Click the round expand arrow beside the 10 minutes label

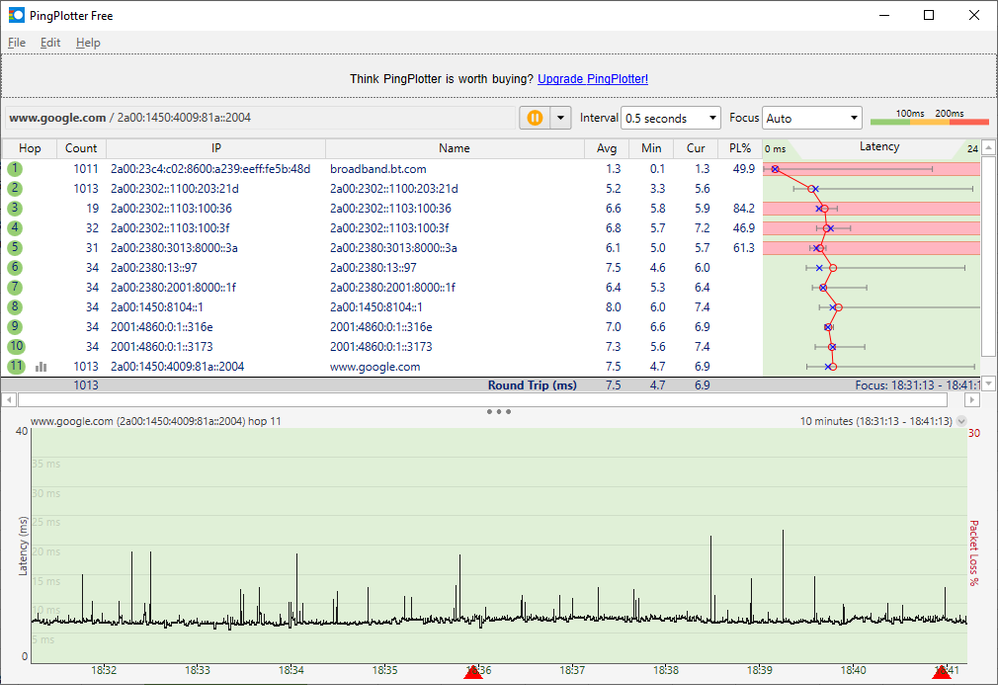(961, 422)
